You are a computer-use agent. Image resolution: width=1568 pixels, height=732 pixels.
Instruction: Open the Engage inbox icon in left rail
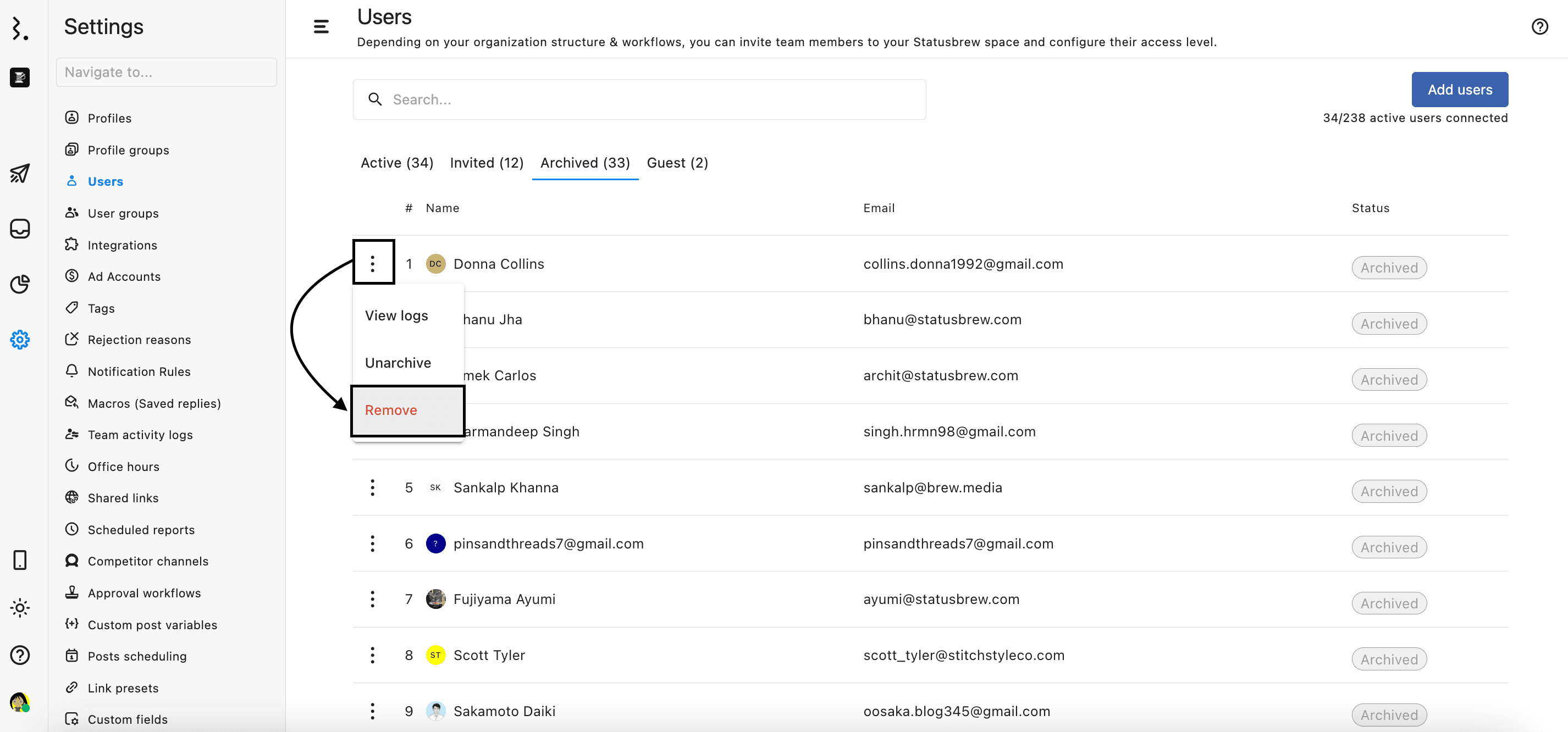[x=19, y=229]
